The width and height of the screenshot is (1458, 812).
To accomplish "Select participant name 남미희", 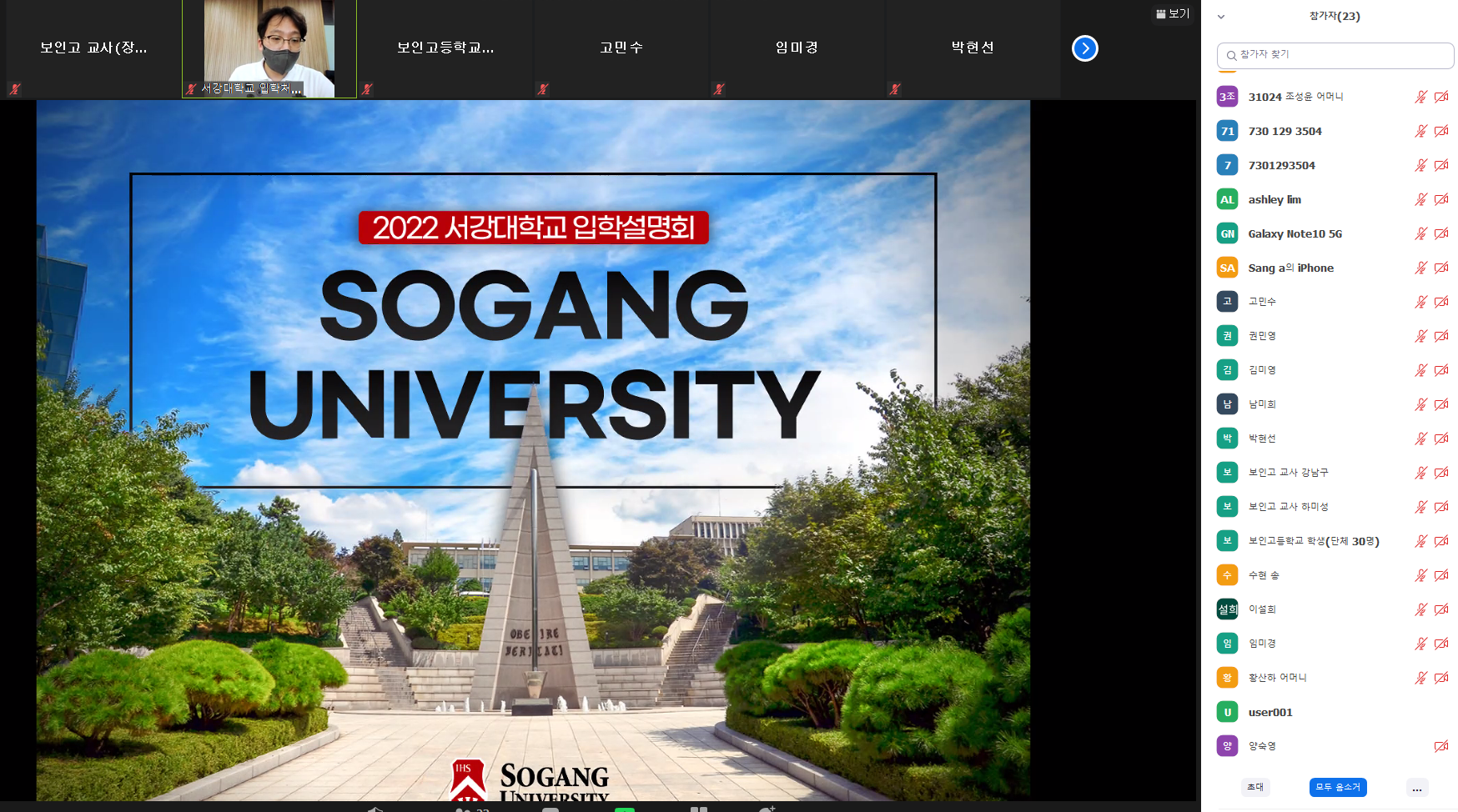I will (x=1262, y=404).
